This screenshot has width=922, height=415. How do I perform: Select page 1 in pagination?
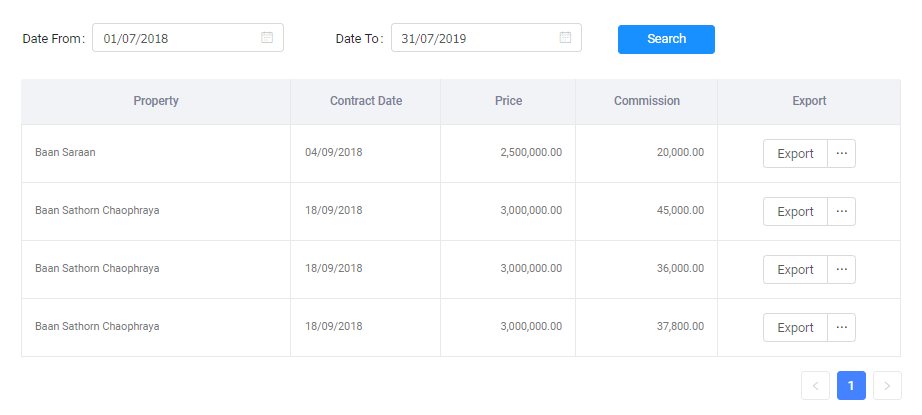click(851, 386)
